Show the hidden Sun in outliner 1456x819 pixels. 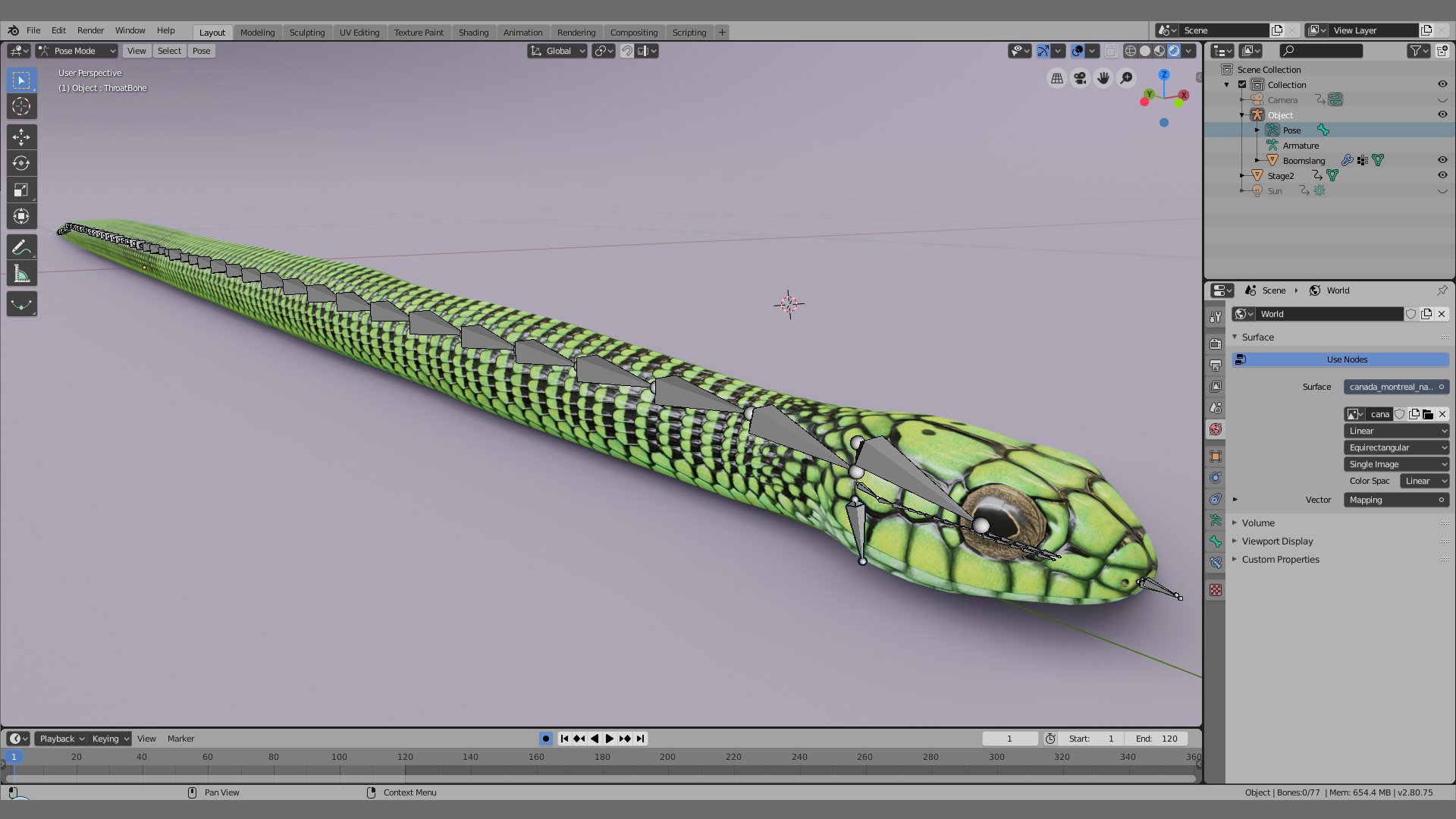coord(1442,191)
